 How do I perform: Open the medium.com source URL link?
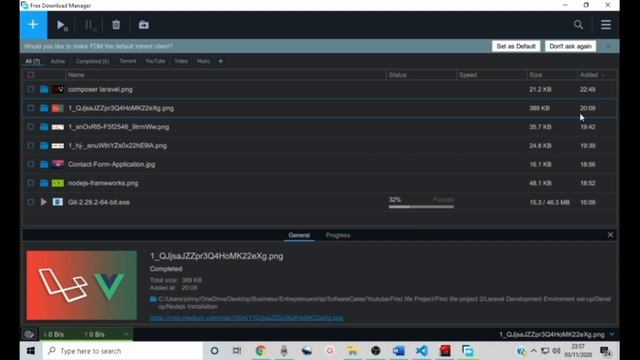click(x=246, y=318)
